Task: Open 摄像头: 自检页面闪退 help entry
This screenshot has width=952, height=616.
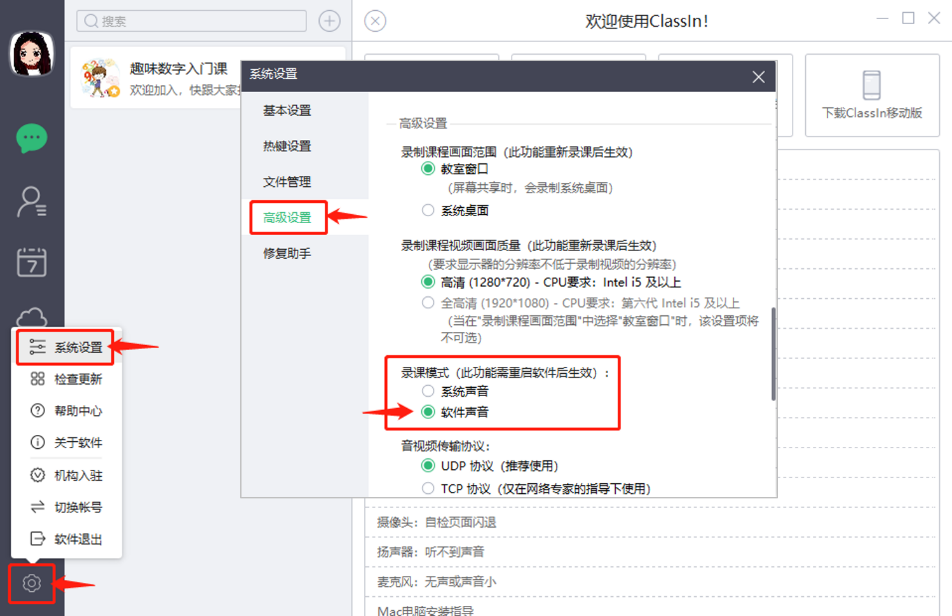Action: click(x=437, y=523)
